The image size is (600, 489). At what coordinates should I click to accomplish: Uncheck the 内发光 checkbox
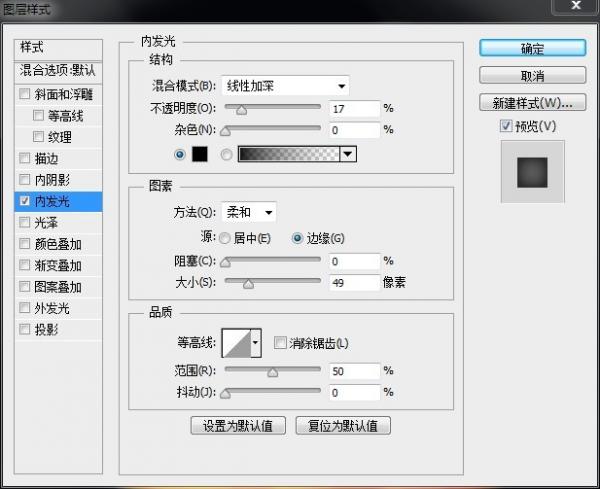(x=25, y=201)
